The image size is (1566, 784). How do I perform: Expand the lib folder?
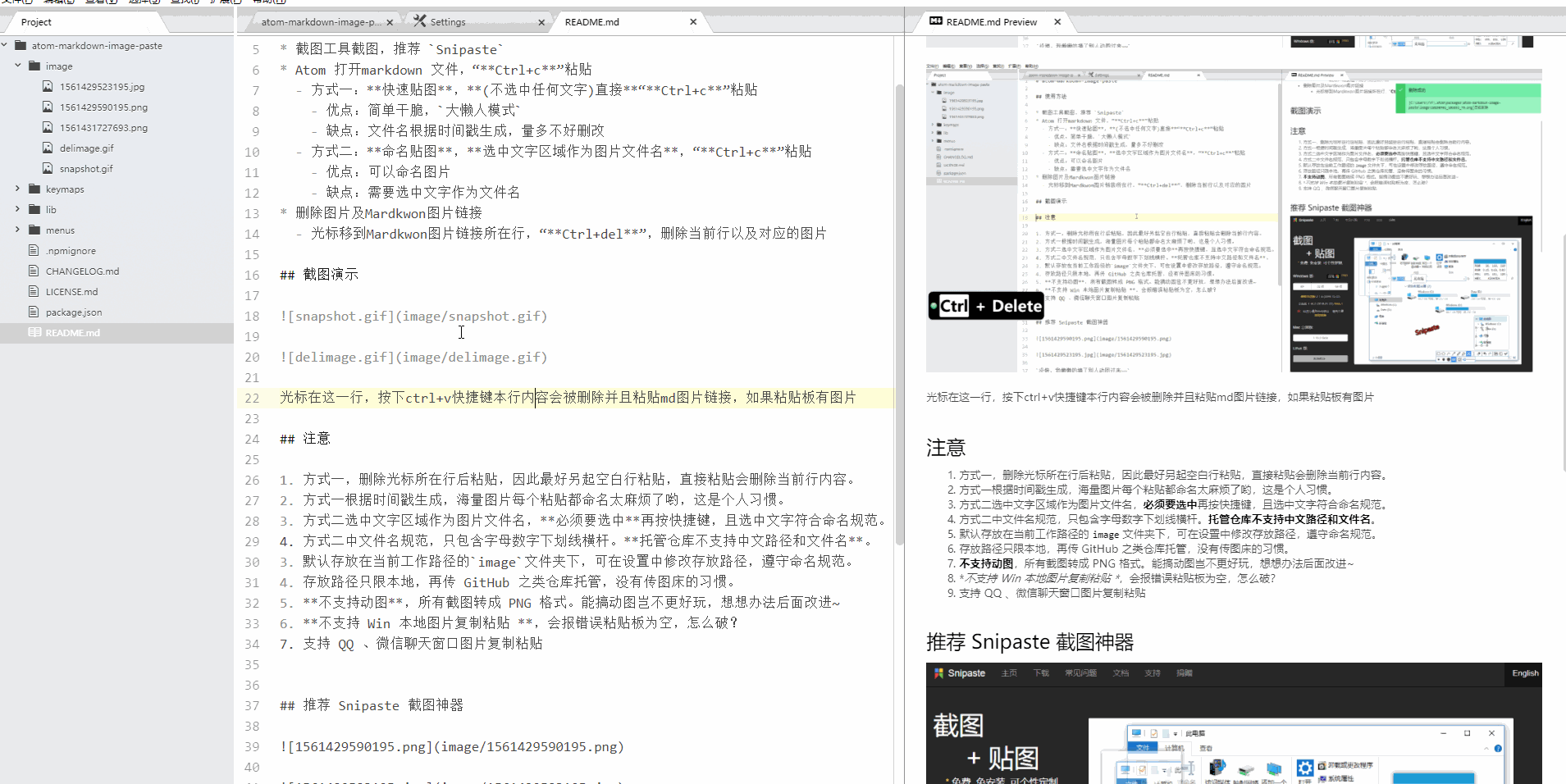(18, 209)
